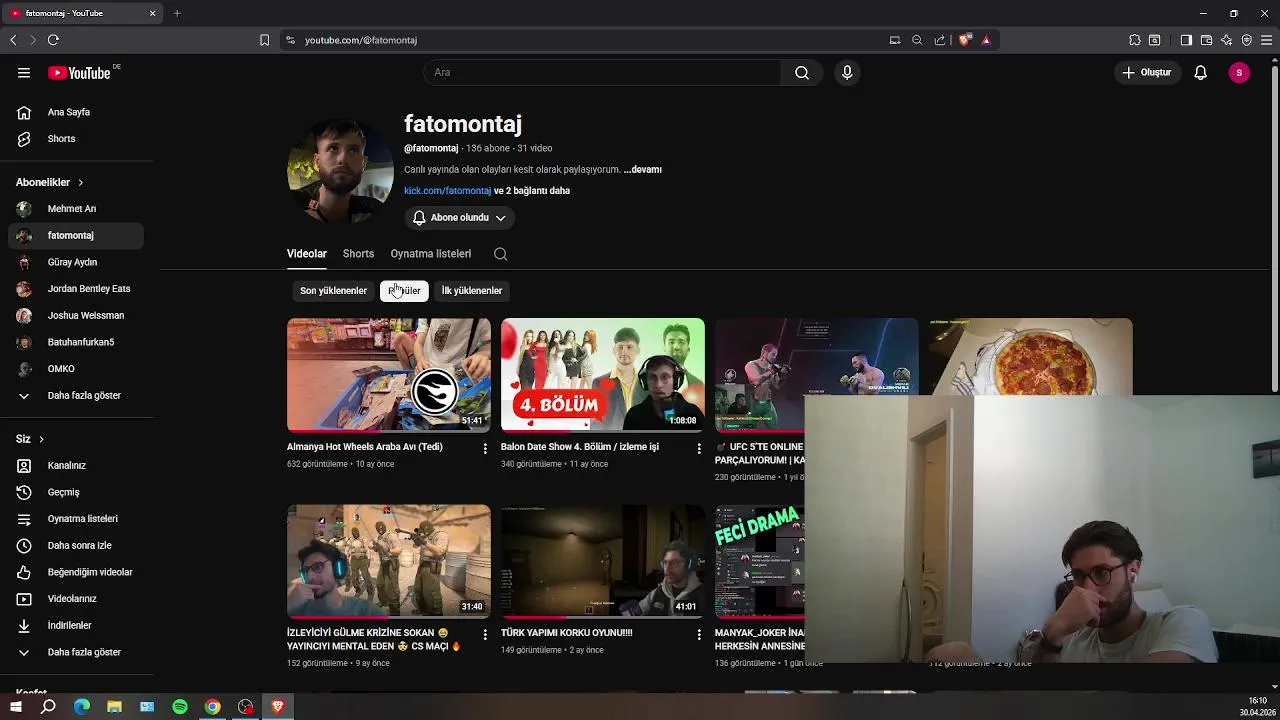Open ve 2 bağlantı daha links
The image size is (1280, 720).
coord(532,191)
